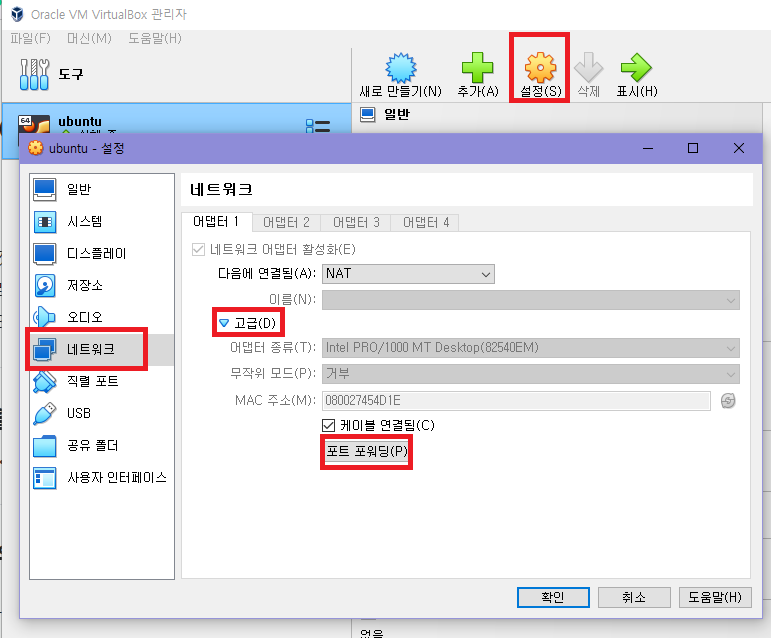This screenshot has height=638, width=771.
Task: Open the orange gear 설정(S) icon
Action: click(x=540, y=67)
